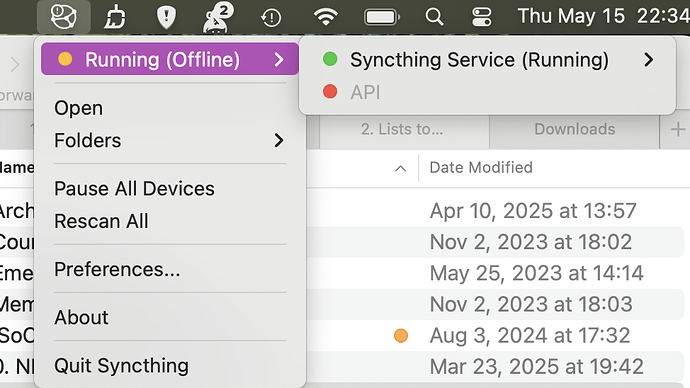Select row dated Nov 2, 2023 at 18:02
Image resolution: width=690 pixels, height=388 pixels.
pyautogui.click(x=531, y=242)
